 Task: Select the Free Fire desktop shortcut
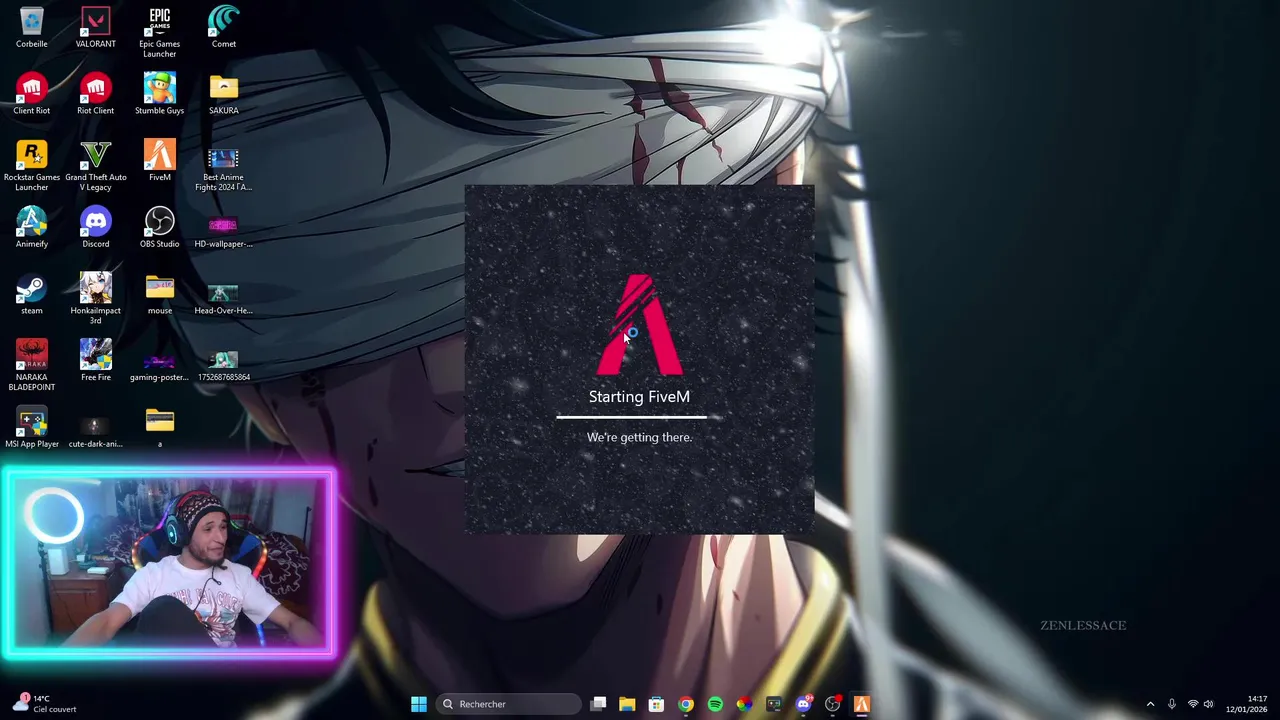[x=96, y=361]
